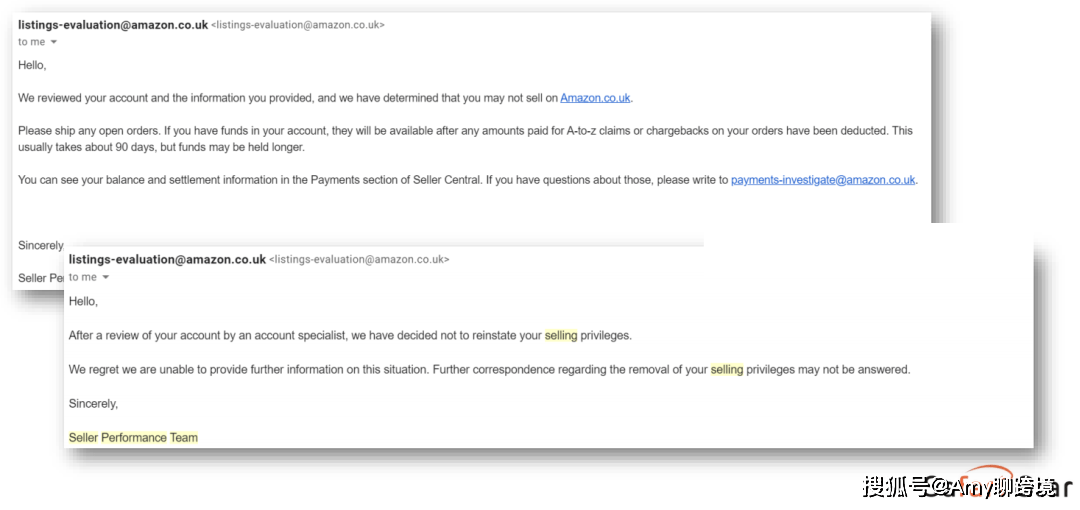This screenshot has width=1080, height=510.
Task: Click sender name in first email header
Action: (113, 25)
